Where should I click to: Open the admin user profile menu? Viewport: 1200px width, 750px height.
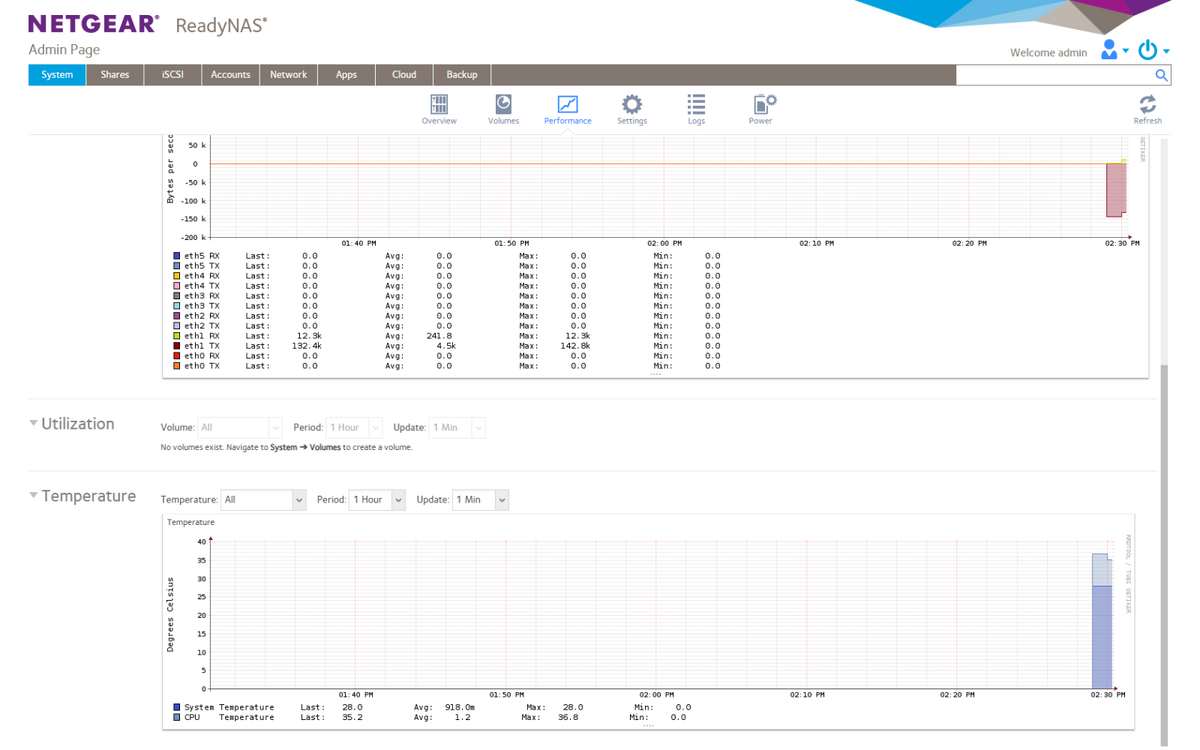click(1114, 50)
